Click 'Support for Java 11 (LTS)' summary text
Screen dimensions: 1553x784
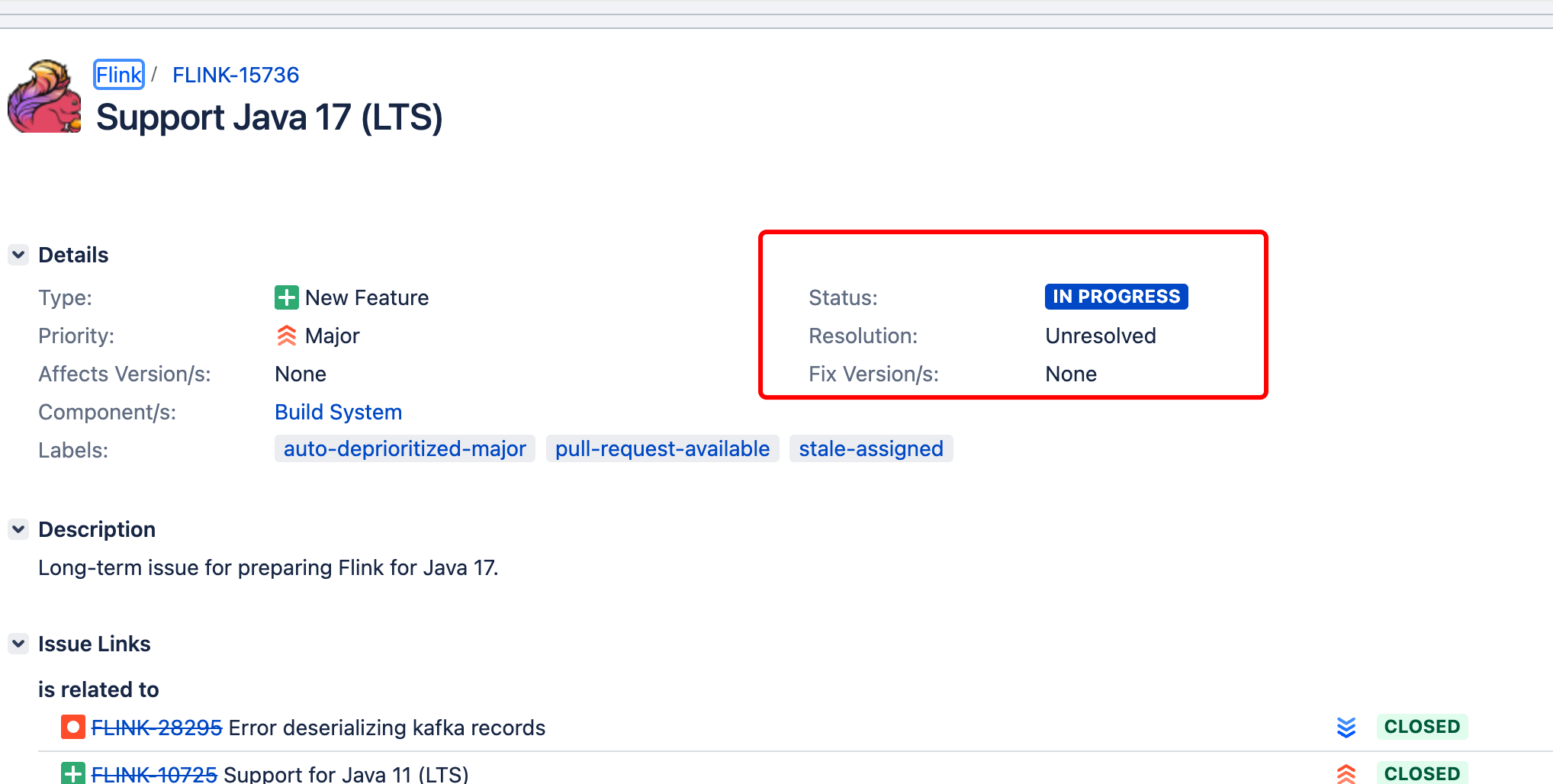[346, 774]
